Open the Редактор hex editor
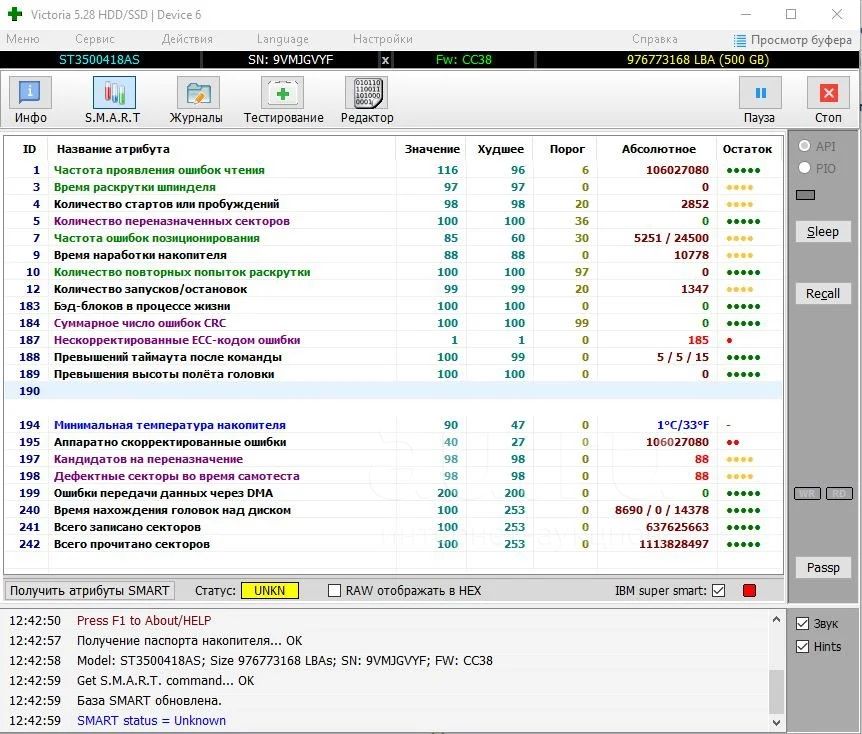The image size is (862, 734). (x=367, y=101)
